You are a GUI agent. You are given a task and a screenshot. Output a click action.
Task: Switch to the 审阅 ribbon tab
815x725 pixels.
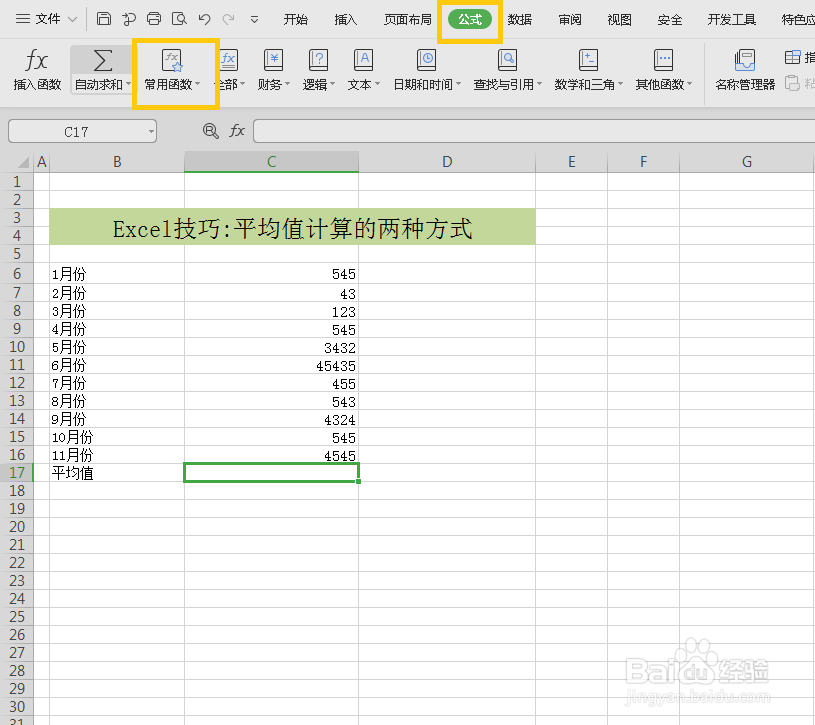569,18
